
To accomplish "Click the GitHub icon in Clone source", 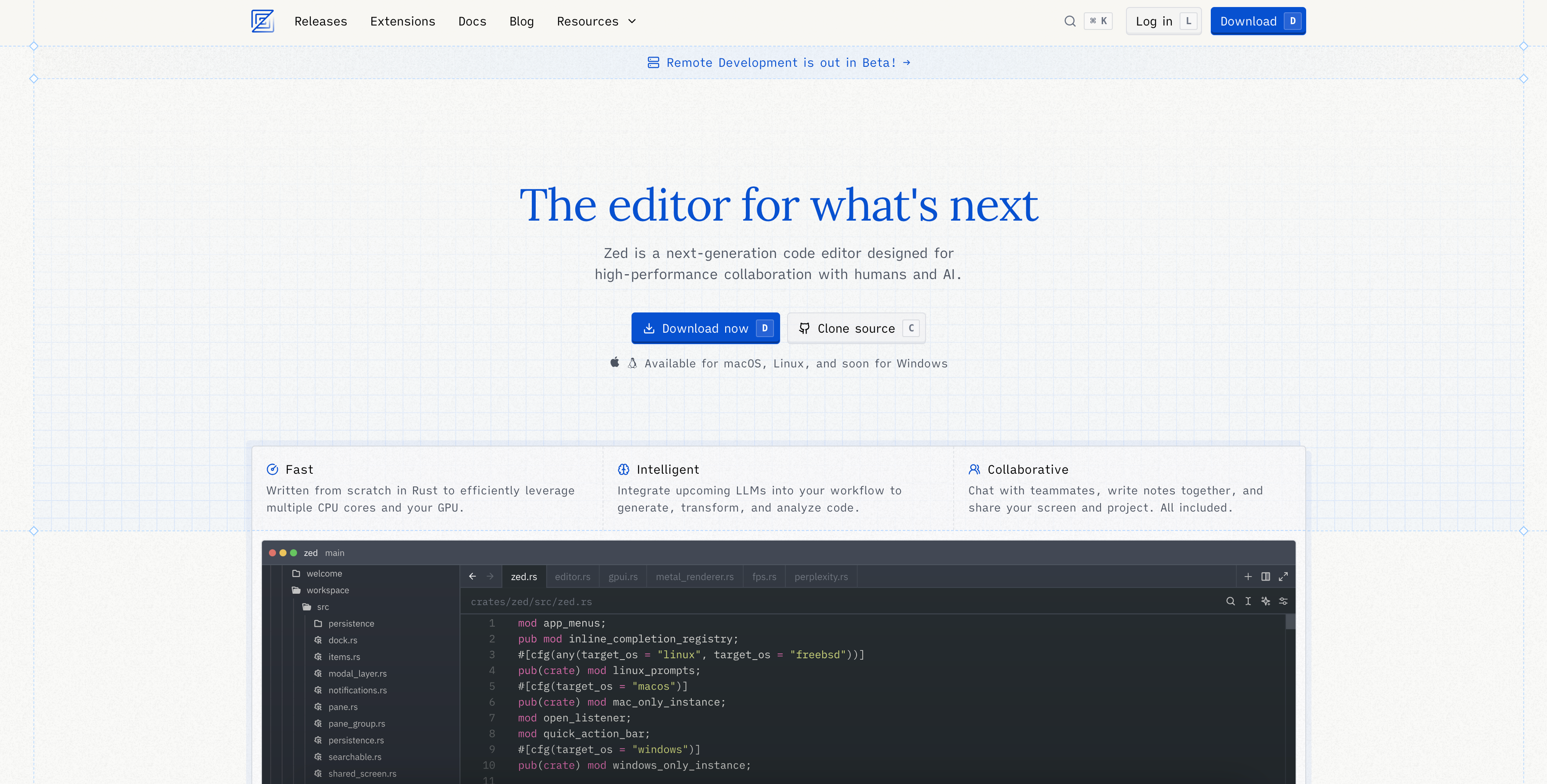I will pos(804,328).
